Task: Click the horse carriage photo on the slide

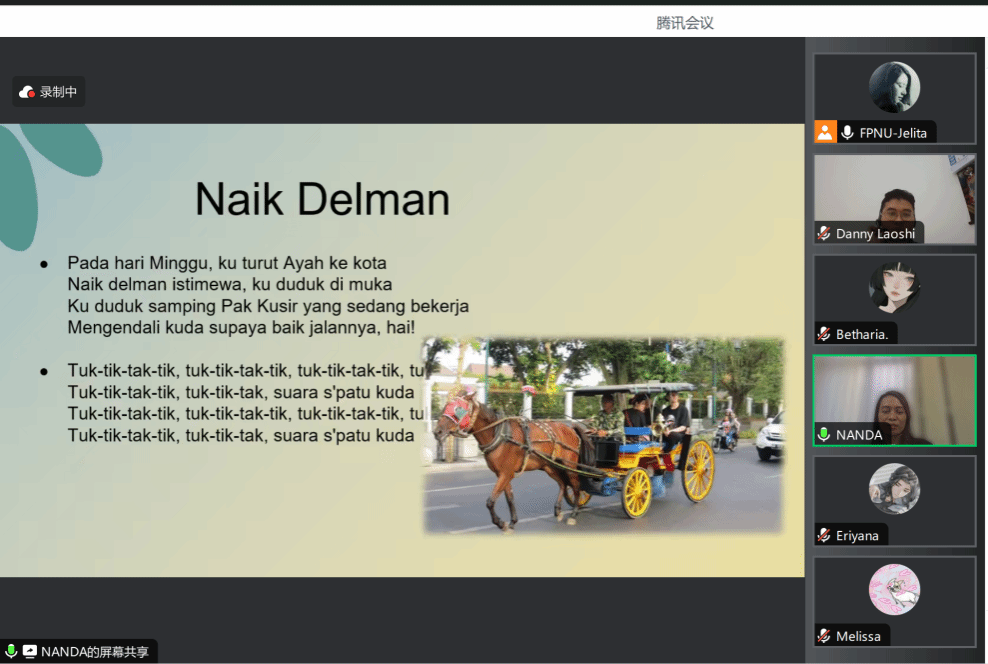Action: pos(603,435)
